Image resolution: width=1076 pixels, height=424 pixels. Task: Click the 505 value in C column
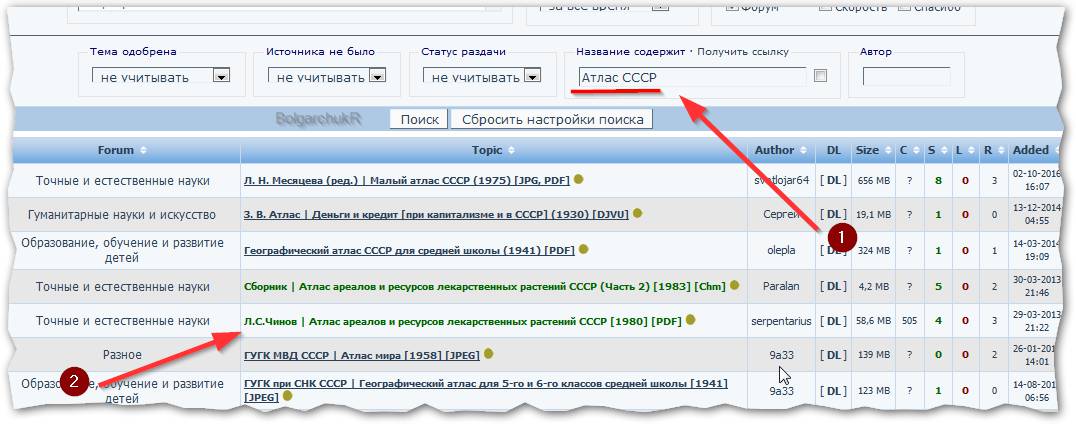[909, 321]
